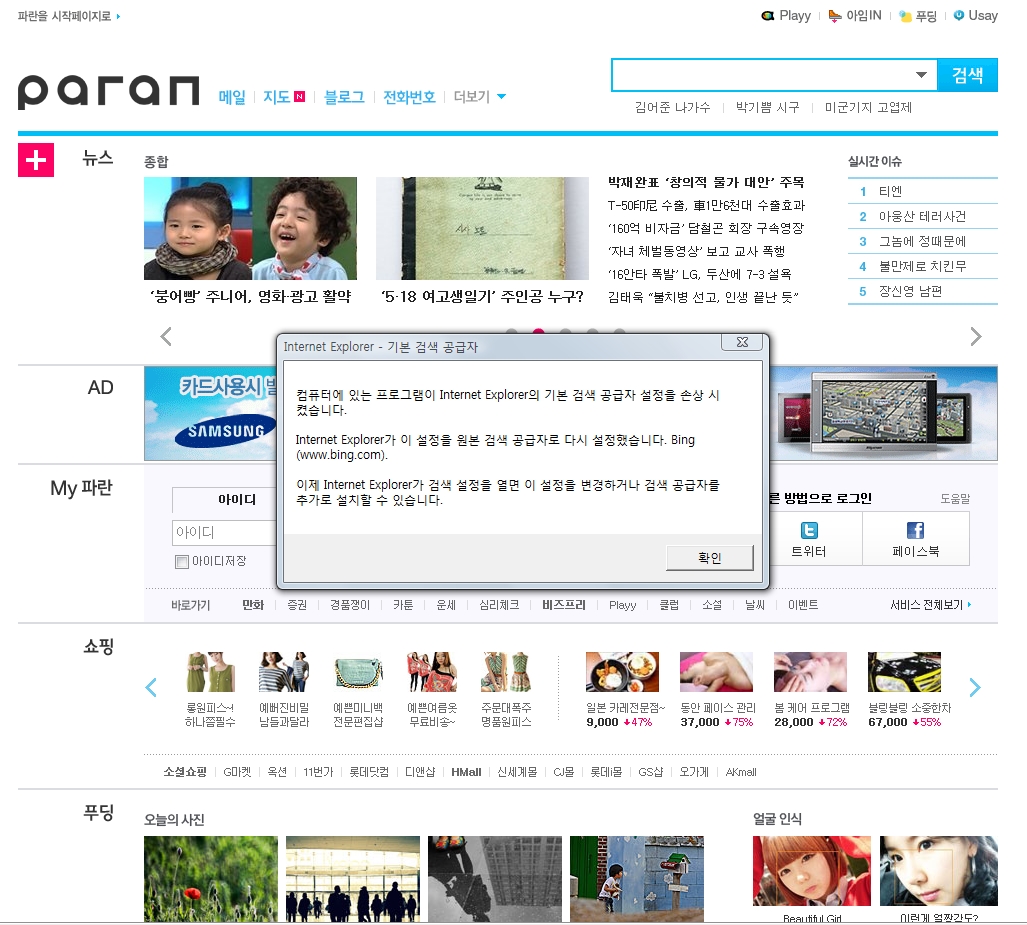Open realtime issue 아웅산 테러사건
The height and width of the screenshot is (925, 1027).
922,216
